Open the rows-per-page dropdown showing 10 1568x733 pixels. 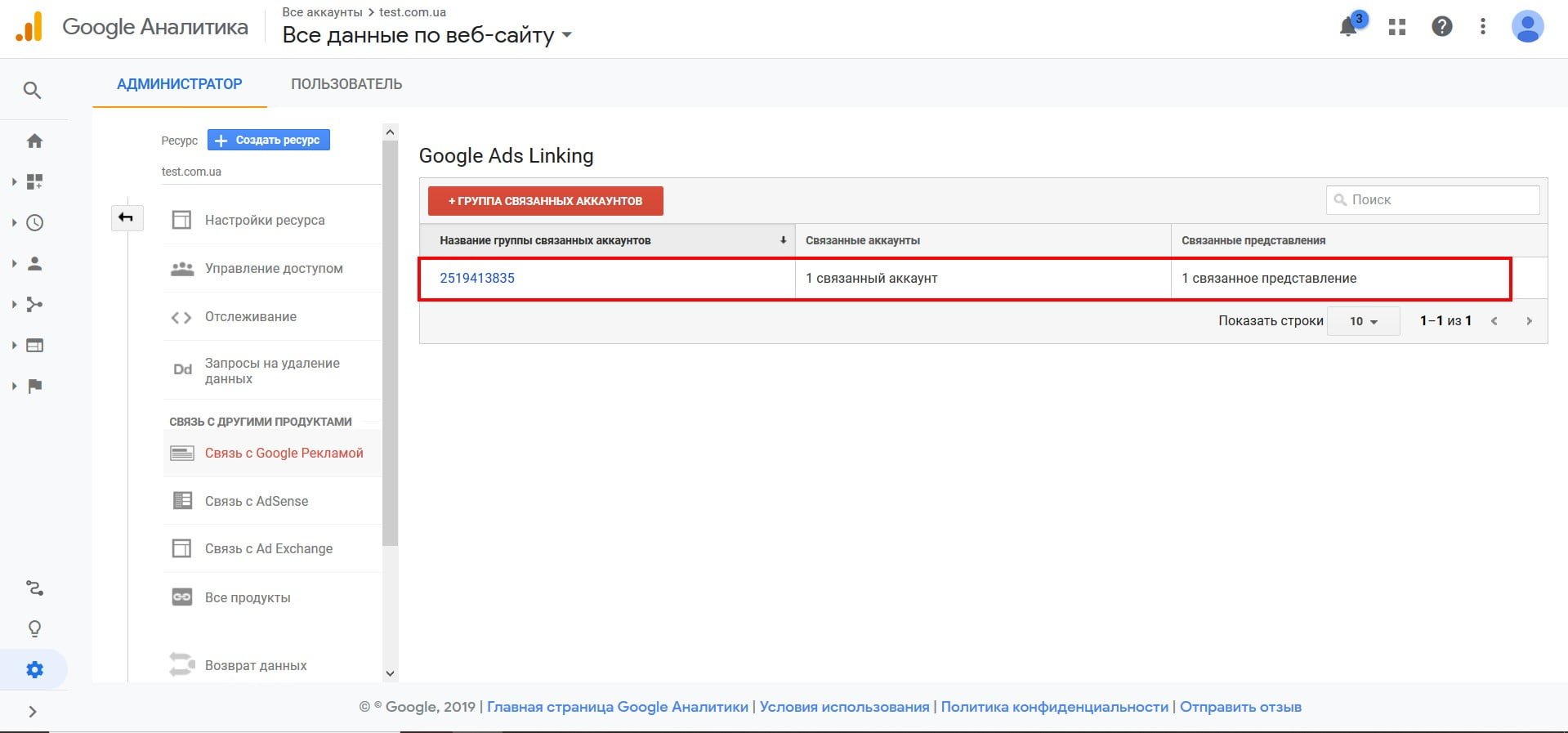(1363, 321)
